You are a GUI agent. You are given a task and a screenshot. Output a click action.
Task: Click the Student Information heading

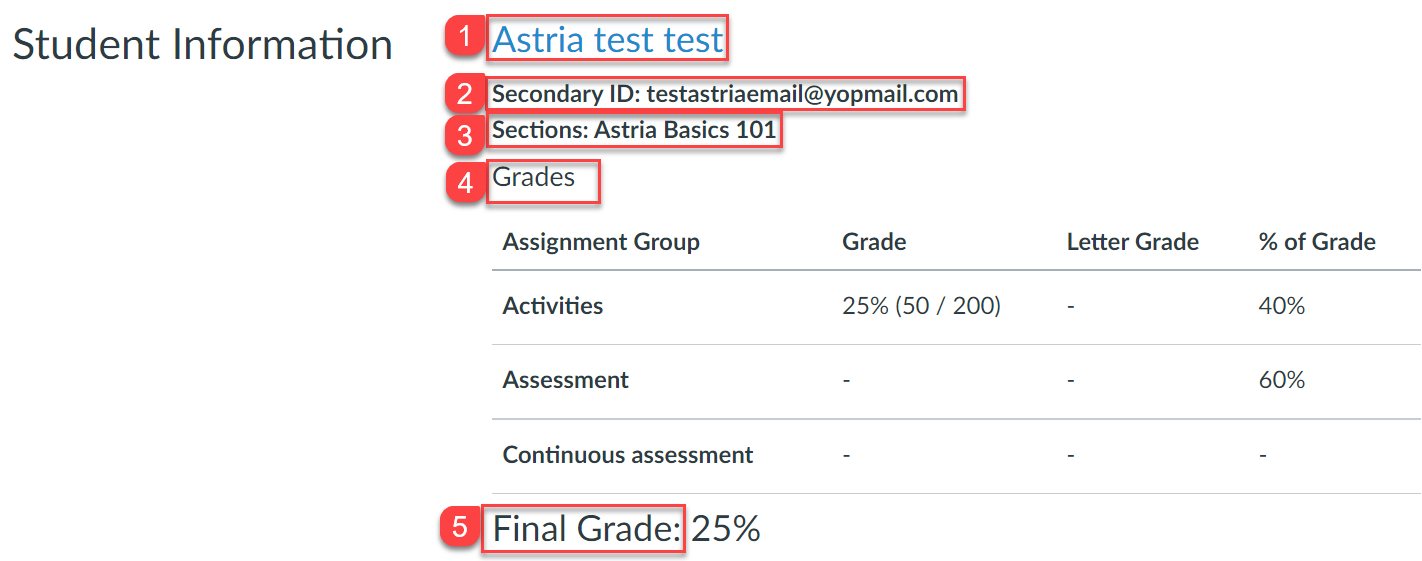(202, 45)
